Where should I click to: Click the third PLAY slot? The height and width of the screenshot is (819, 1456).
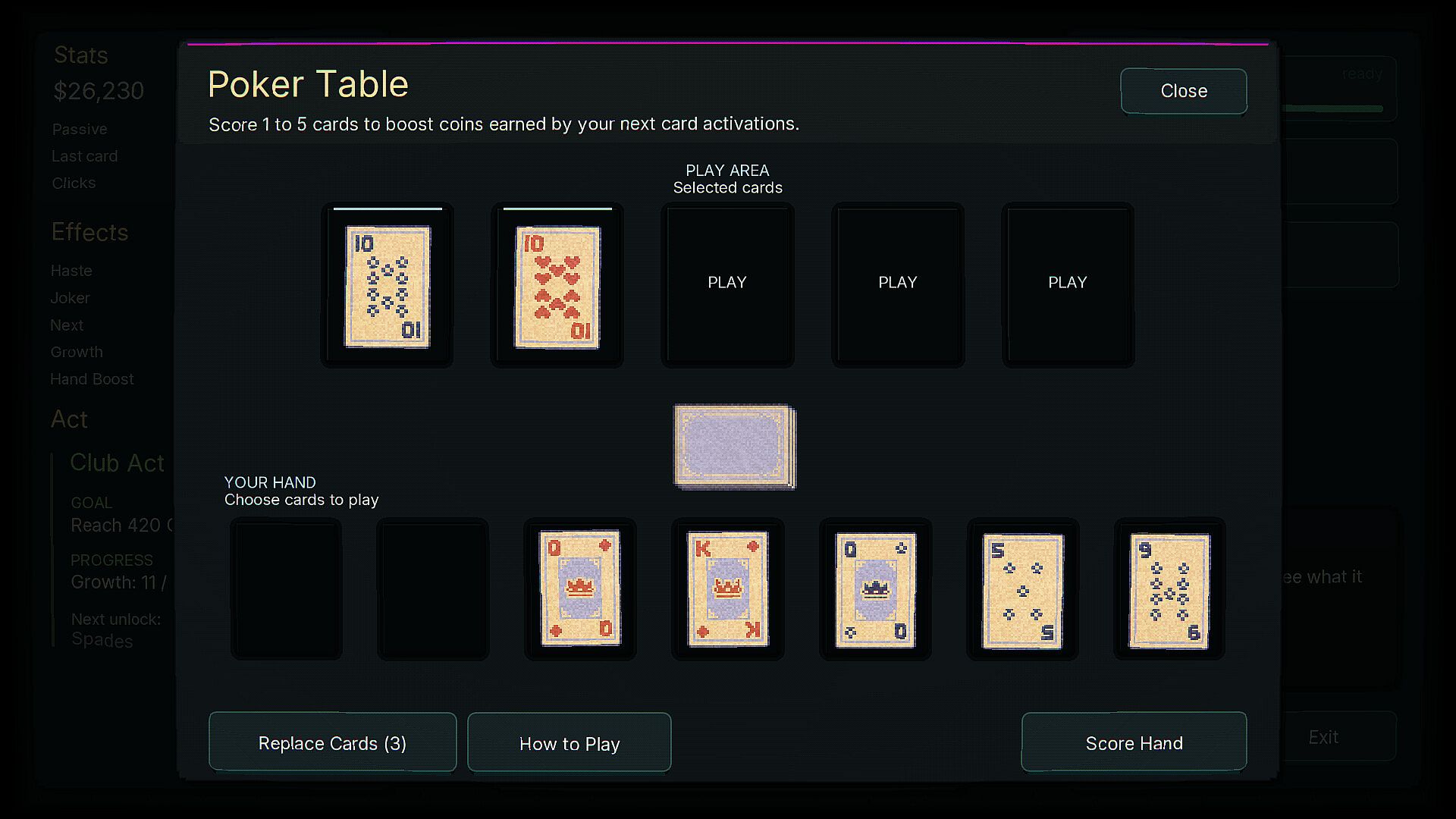[x=727, y=284]
